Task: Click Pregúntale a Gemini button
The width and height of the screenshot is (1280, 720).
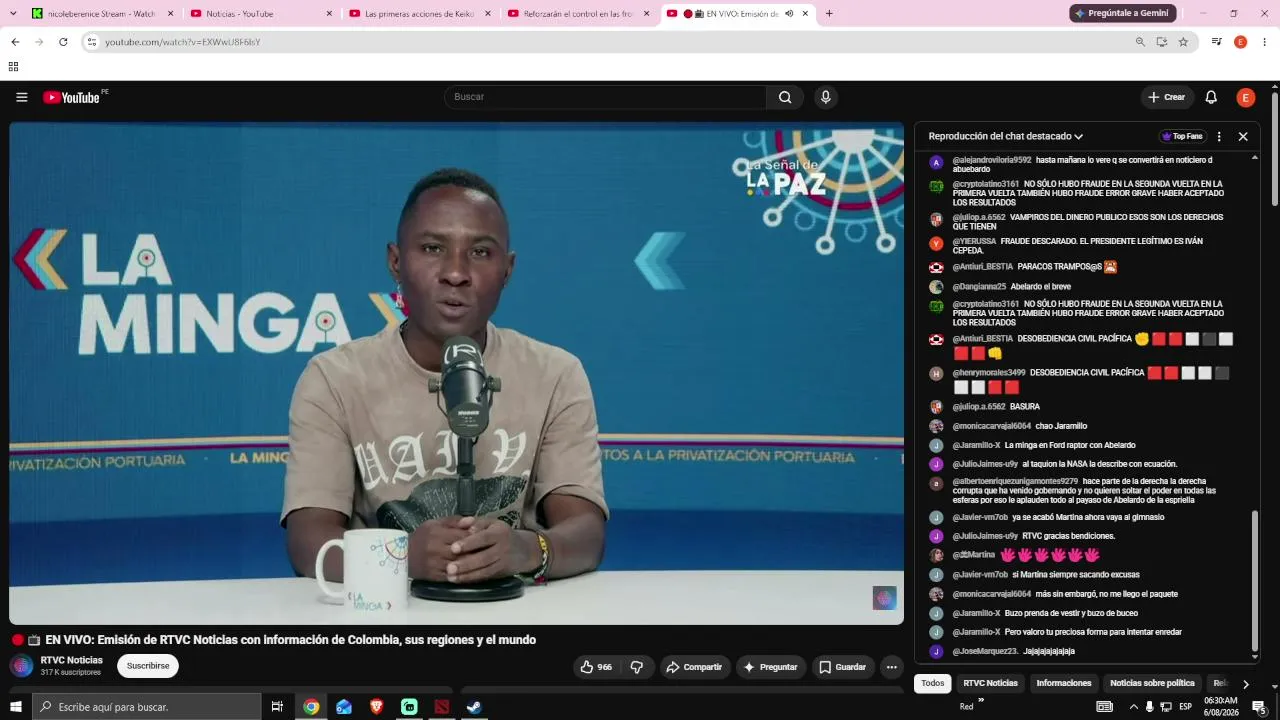Action: (x=1123, y=13)
